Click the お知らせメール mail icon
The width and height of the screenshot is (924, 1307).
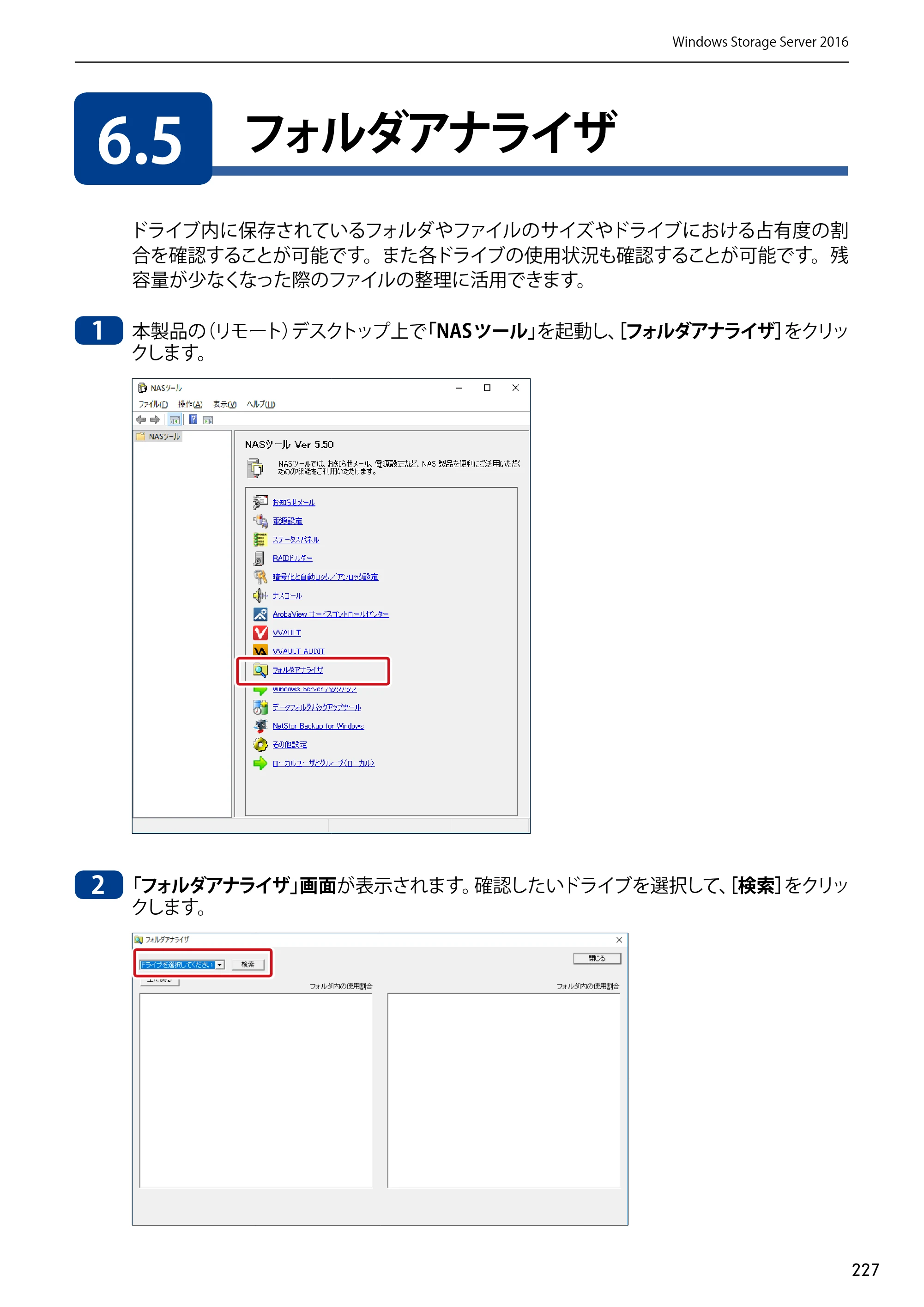[x=260, y=502]
